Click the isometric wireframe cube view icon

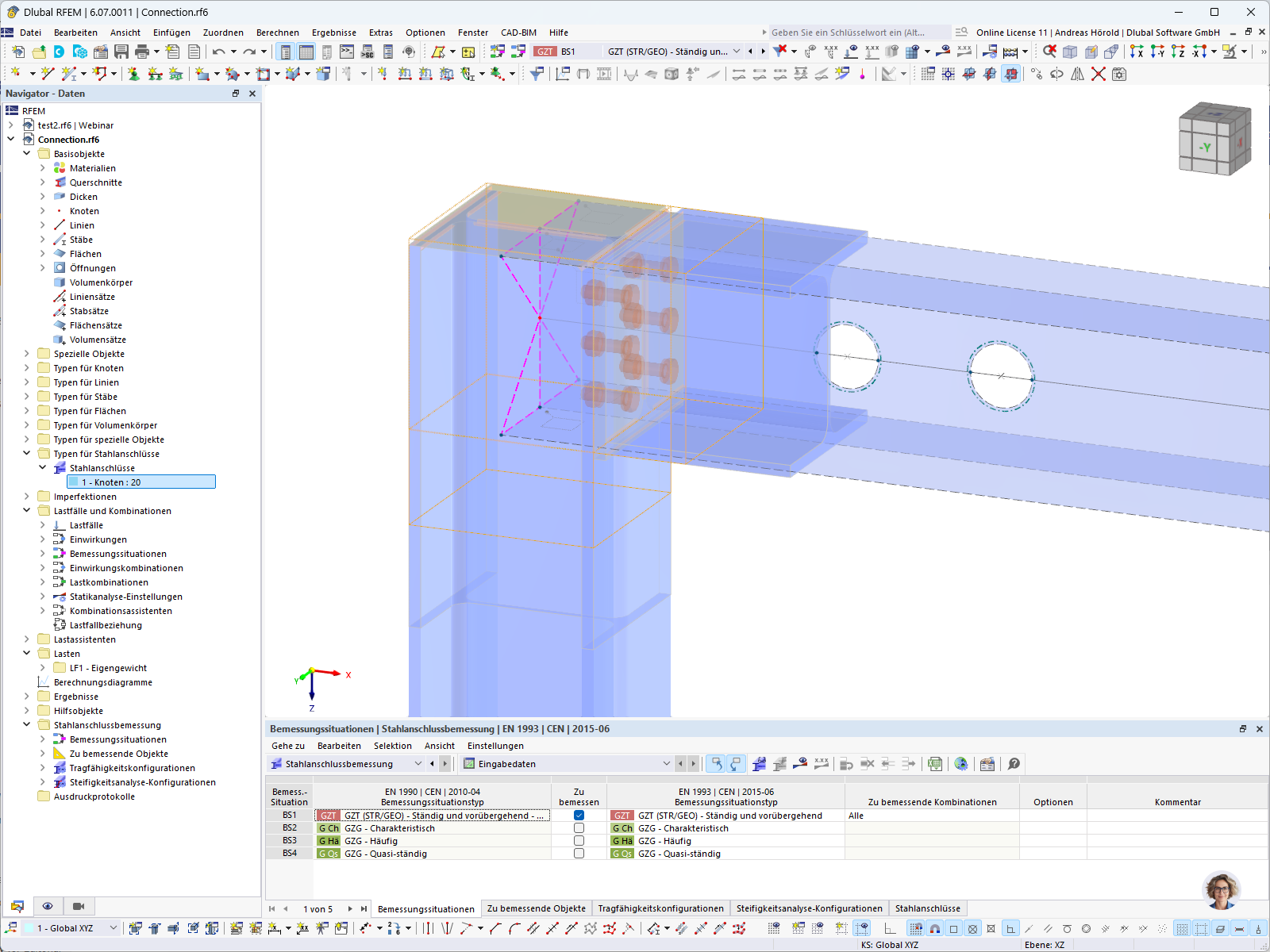click(x=1070, y=52)
